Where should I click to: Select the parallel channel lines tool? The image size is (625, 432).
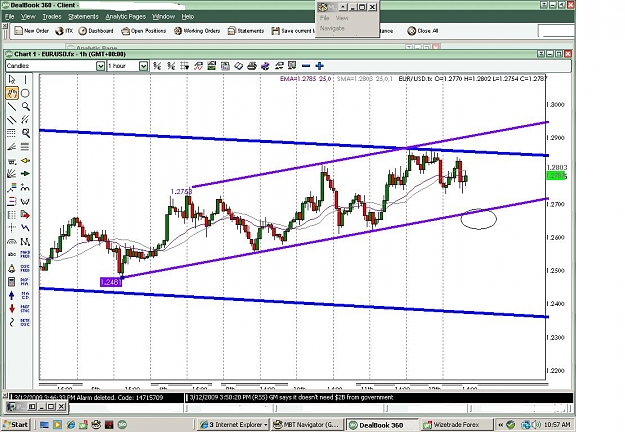click(12, 120)
